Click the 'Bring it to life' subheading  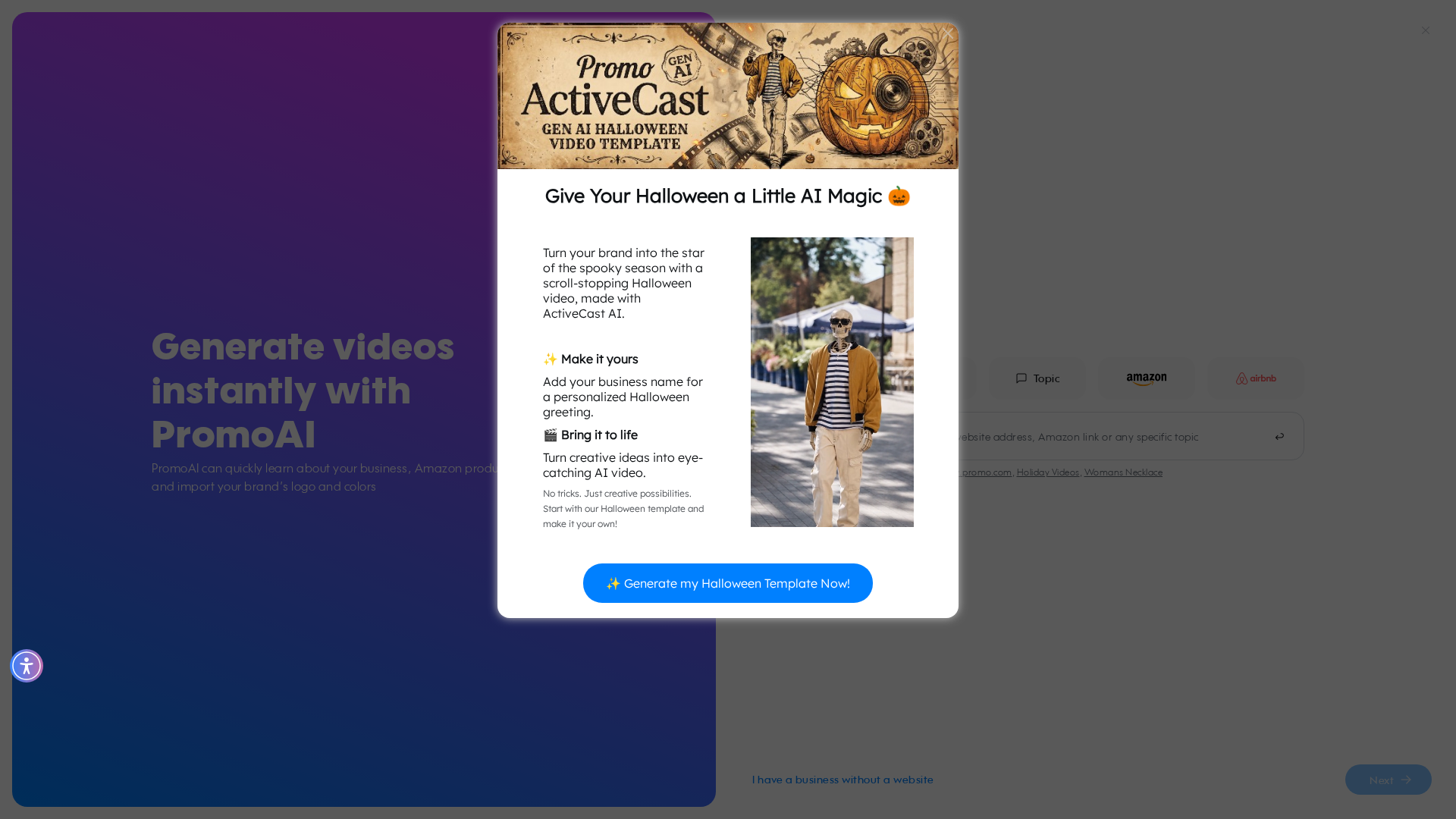pos(591,435)
